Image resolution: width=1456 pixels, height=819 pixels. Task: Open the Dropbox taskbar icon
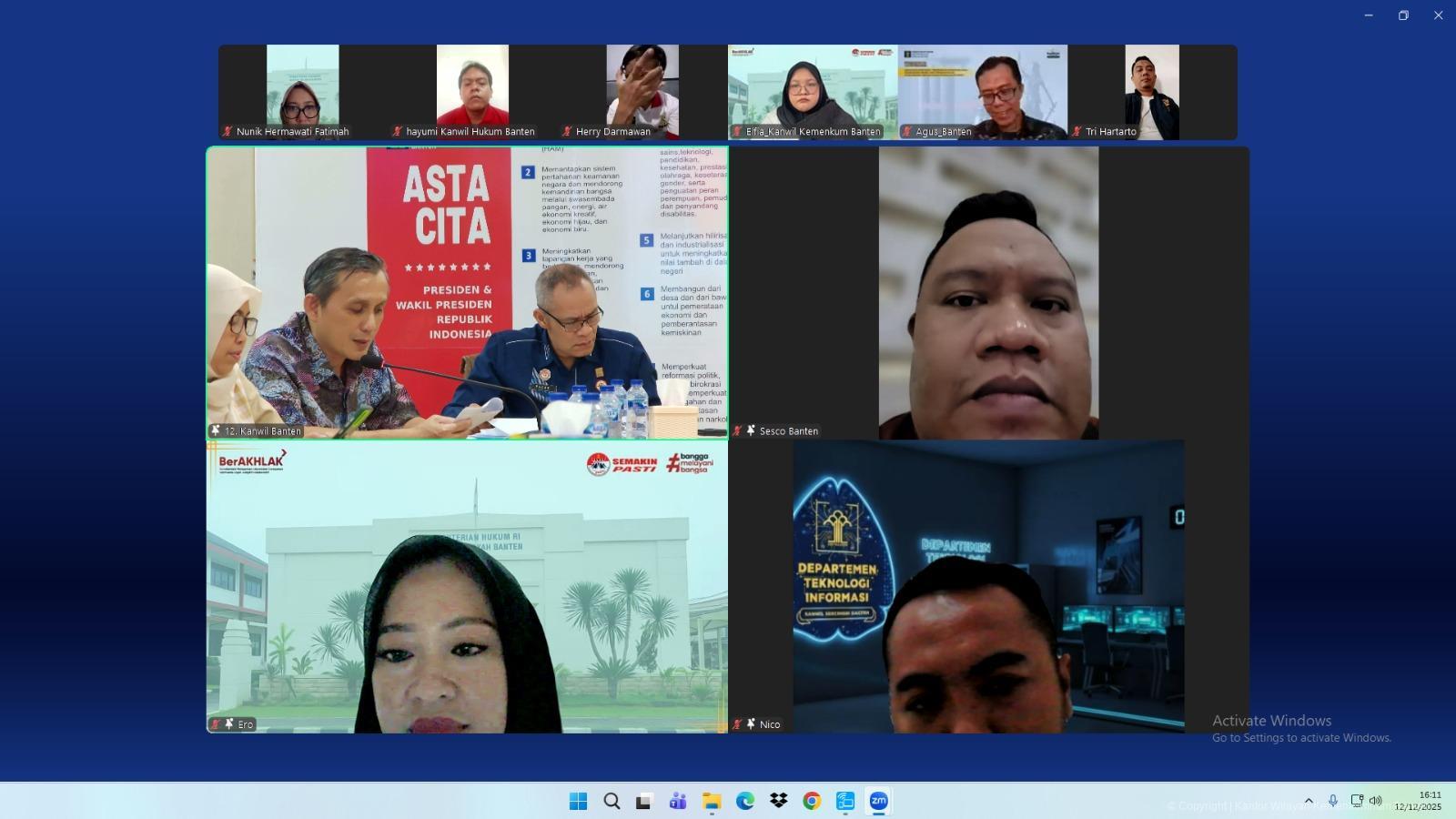point(778,801)
